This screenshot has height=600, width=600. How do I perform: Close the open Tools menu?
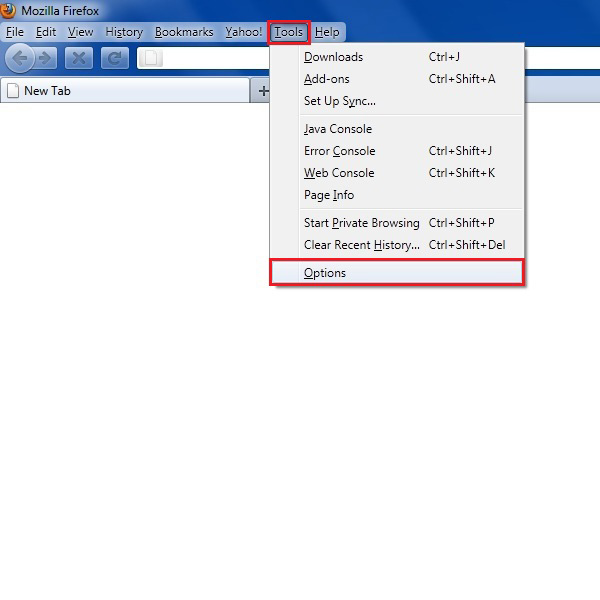point(289,32)
